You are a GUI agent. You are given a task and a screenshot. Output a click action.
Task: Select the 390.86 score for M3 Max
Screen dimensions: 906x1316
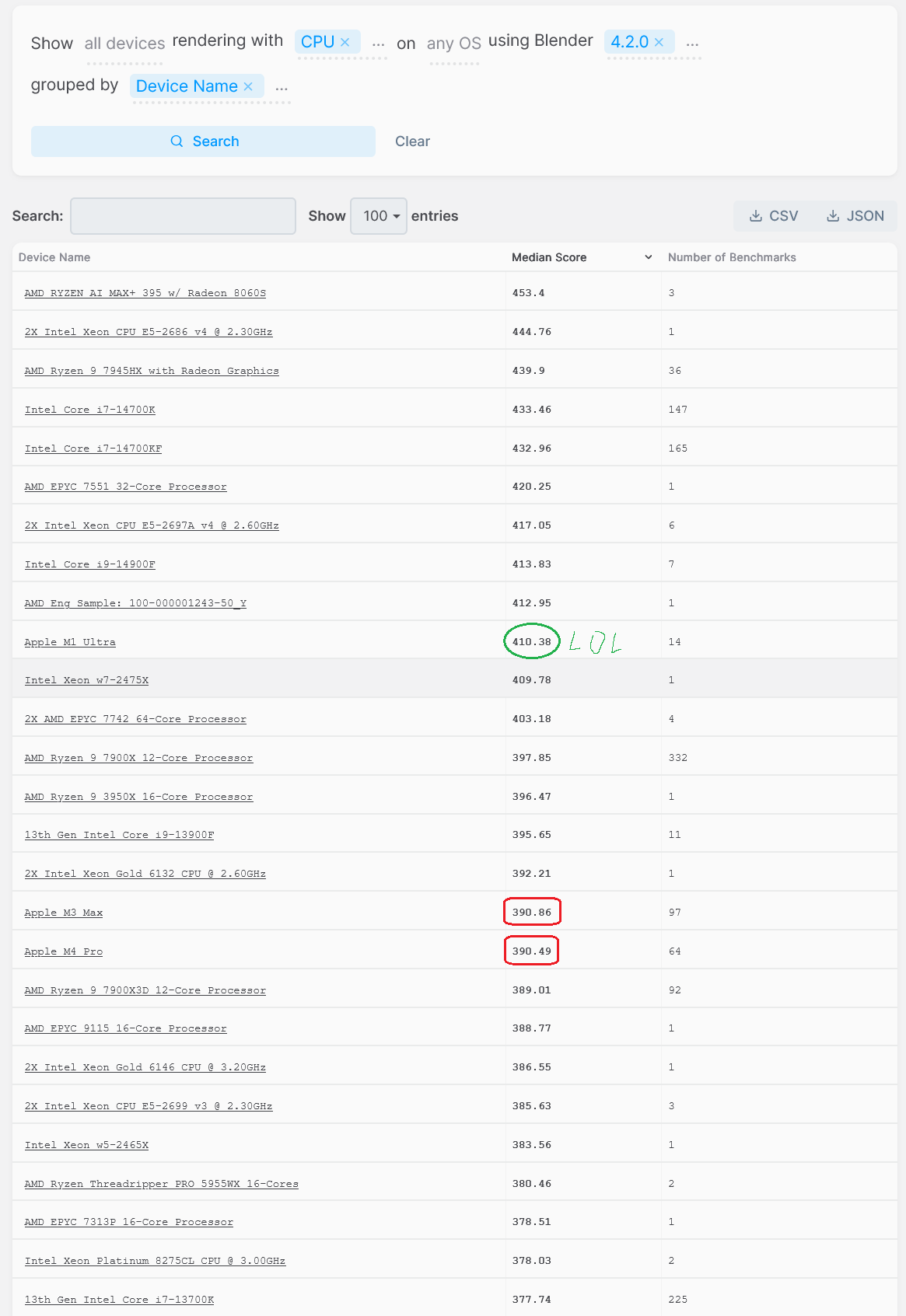tap(531, 913)
